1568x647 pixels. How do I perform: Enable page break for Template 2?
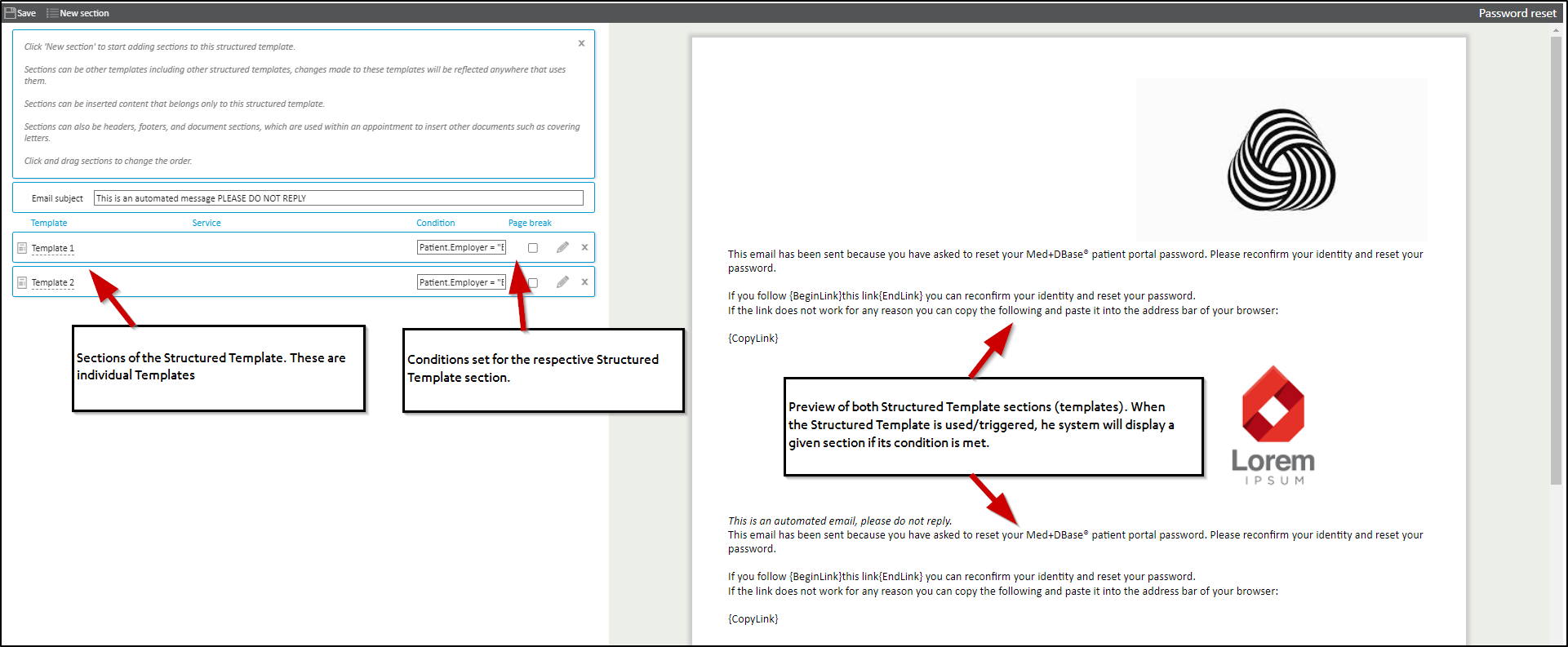(x=534, y=283)
